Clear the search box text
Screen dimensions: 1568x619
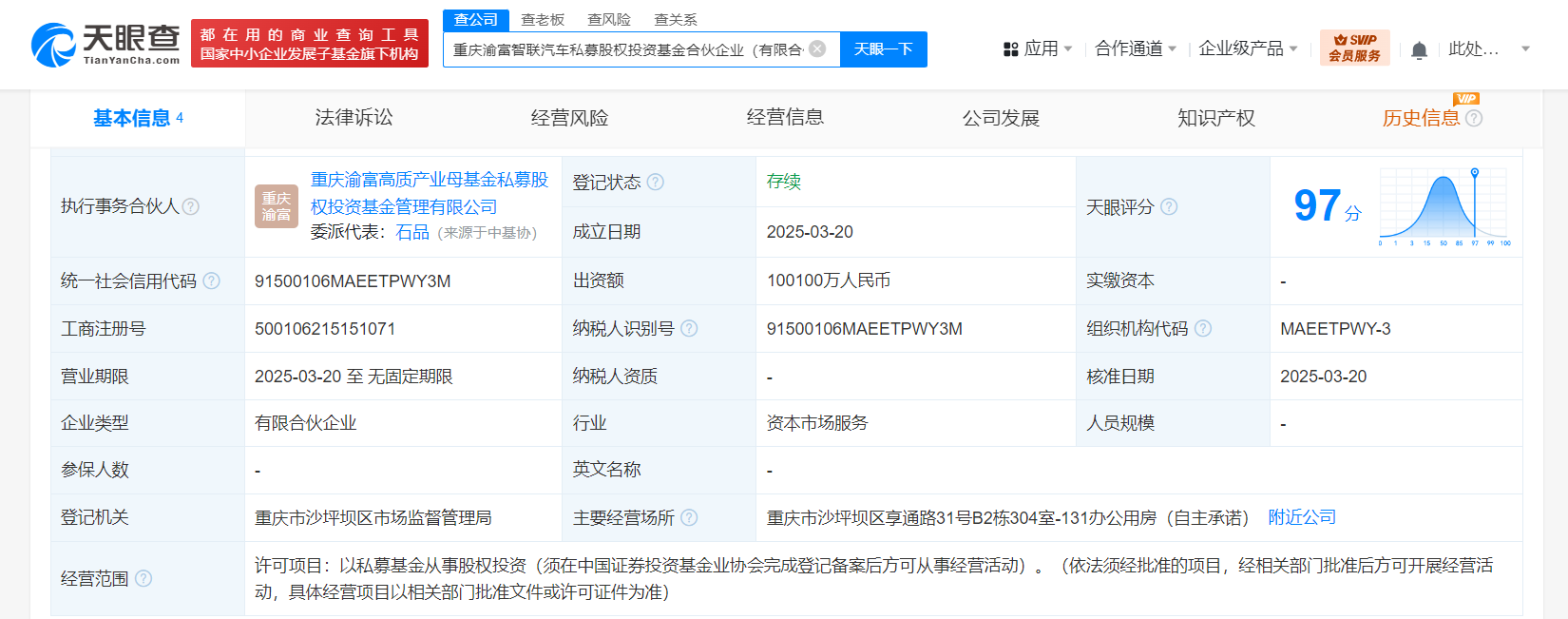pos(817,49)
